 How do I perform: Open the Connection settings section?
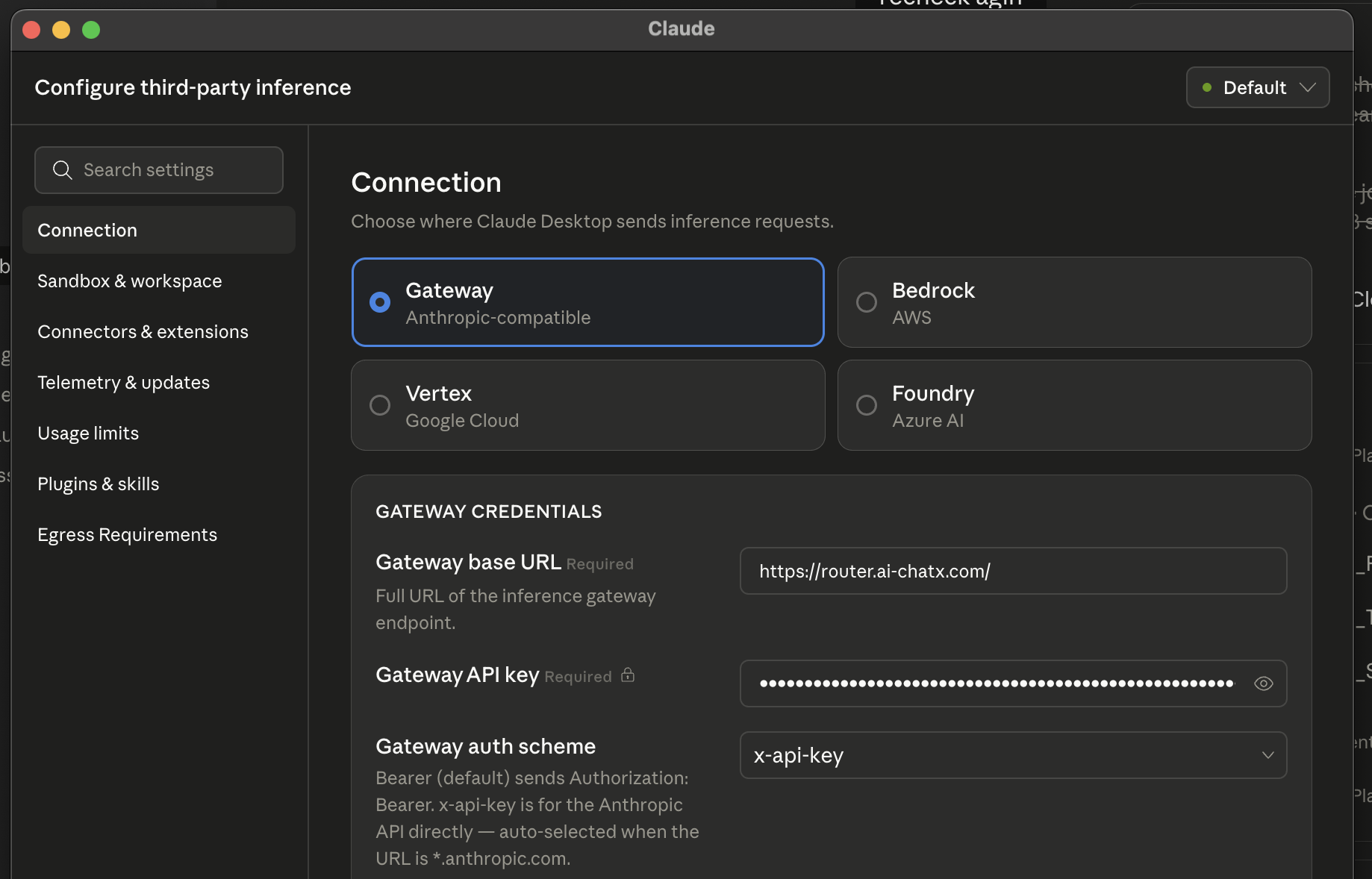(x=159, y=230)
